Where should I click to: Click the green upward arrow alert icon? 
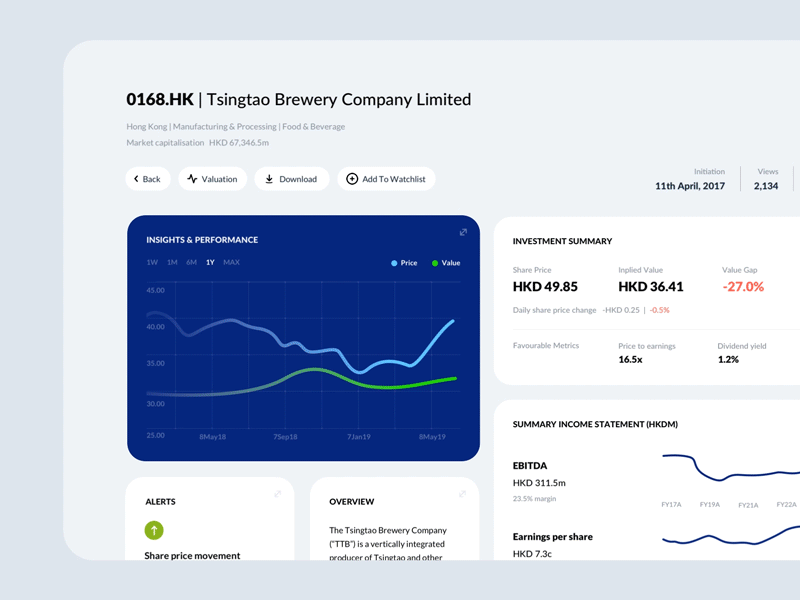pyautogui.click(x=156, y=530)
